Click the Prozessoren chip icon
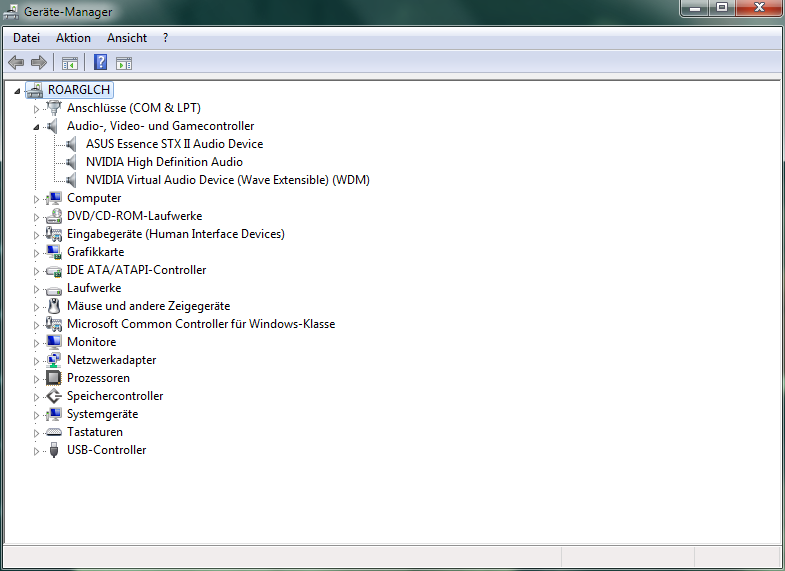The image size is (785, 571). point(53,378)
